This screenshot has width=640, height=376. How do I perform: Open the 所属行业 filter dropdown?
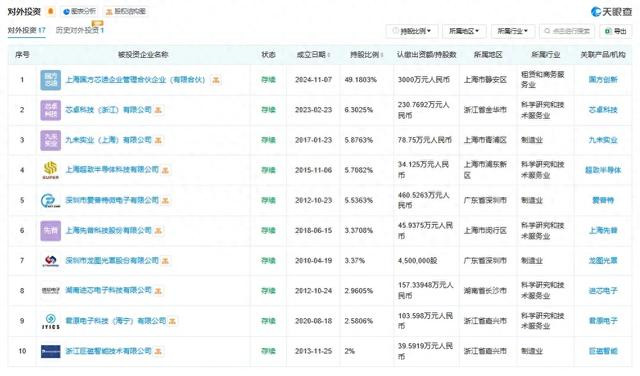[513, 31]
